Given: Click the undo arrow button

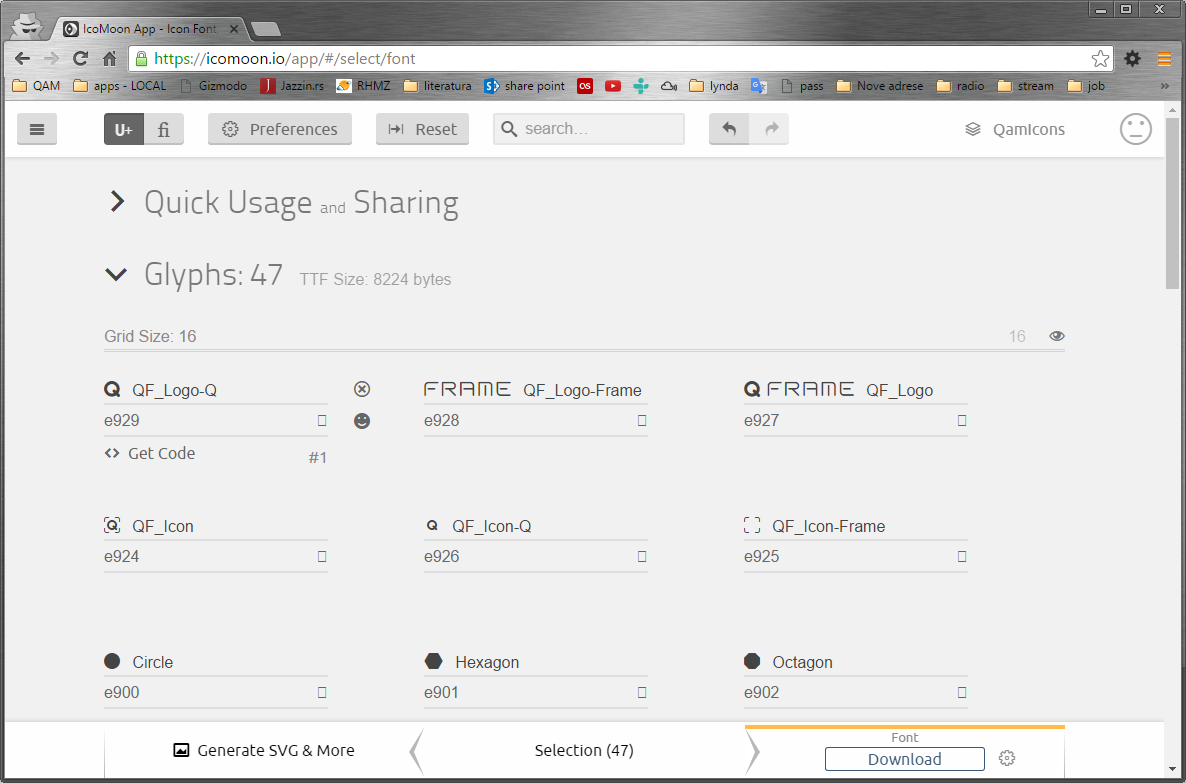Looking at the screenshot, I should click(x=729, y=129).
